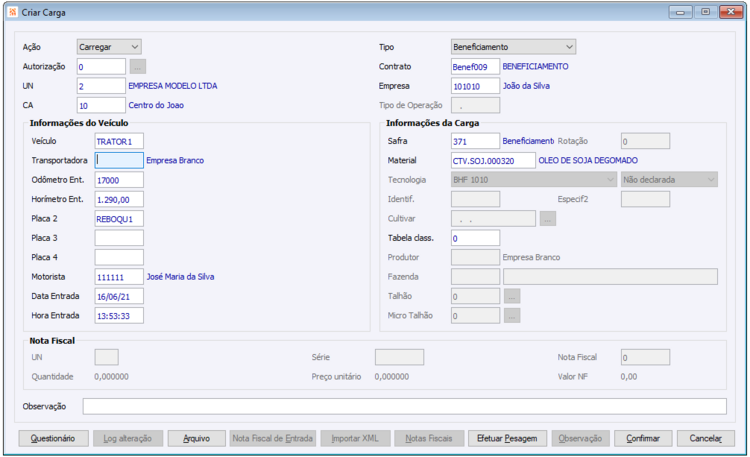The width and height of the screenshot is (750, 457).
Task: Click the ellipsis button beside Talhão
Action: [x=512, y=296]
